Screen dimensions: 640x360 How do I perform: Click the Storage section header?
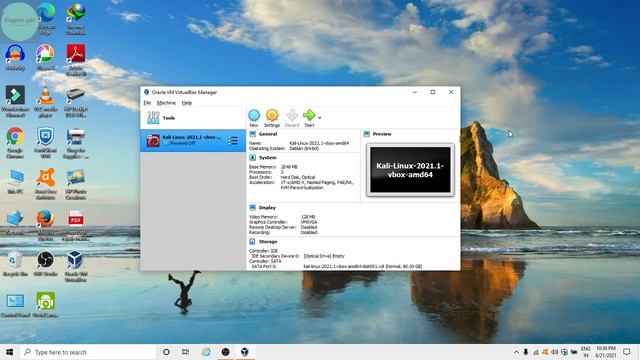coord(268,242)
